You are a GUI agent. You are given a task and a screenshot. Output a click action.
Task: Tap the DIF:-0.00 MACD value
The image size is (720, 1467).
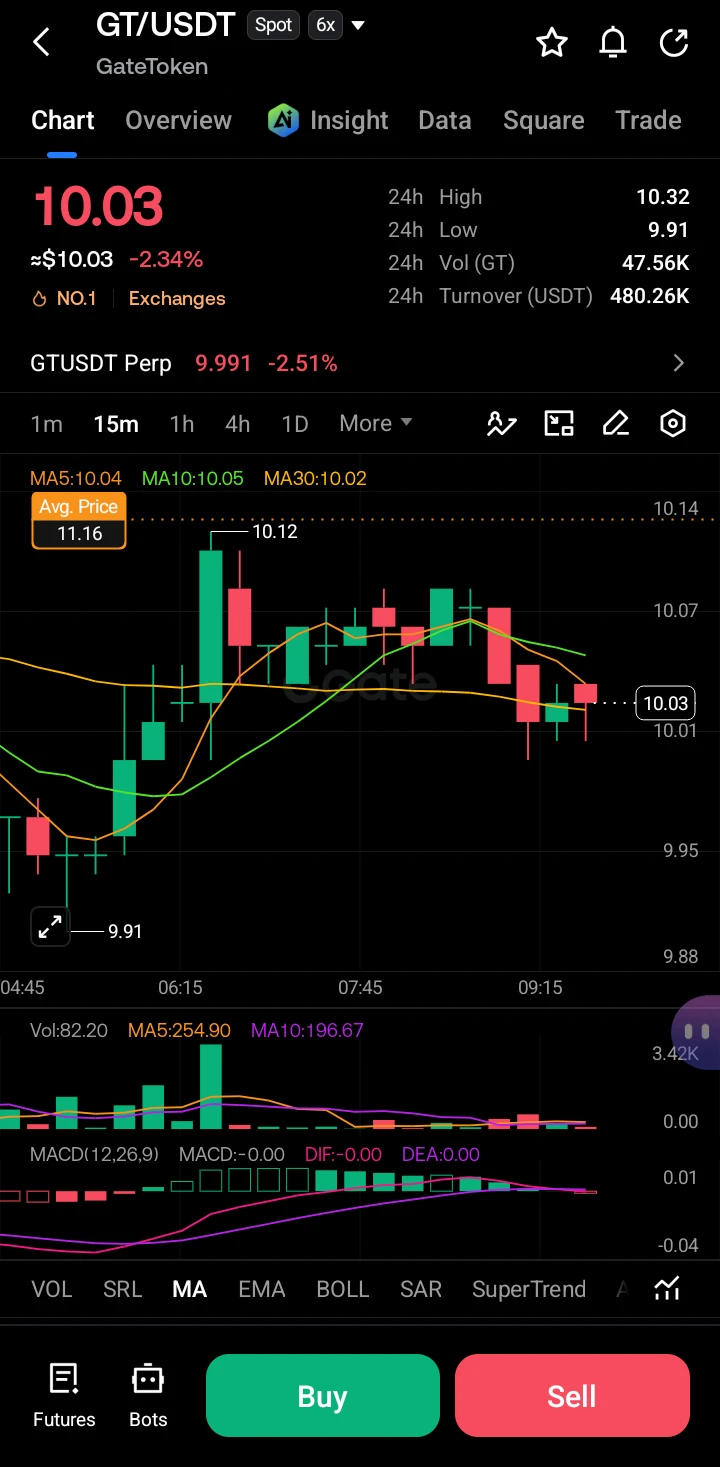(343, 1154)
